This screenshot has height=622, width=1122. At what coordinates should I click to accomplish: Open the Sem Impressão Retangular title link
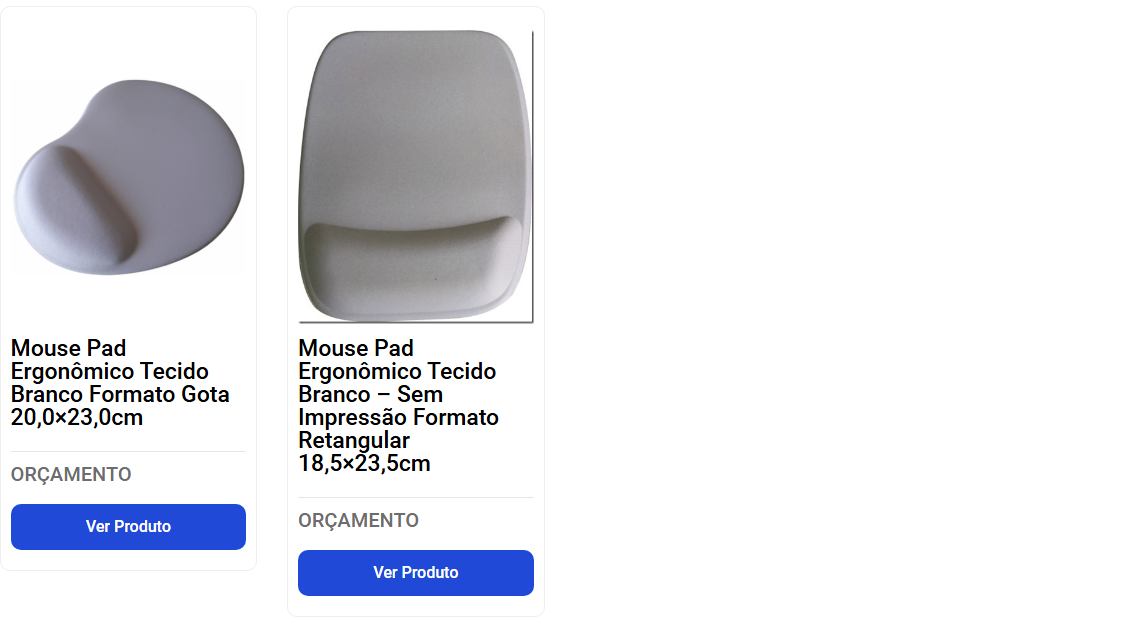[x=399, y=405]
